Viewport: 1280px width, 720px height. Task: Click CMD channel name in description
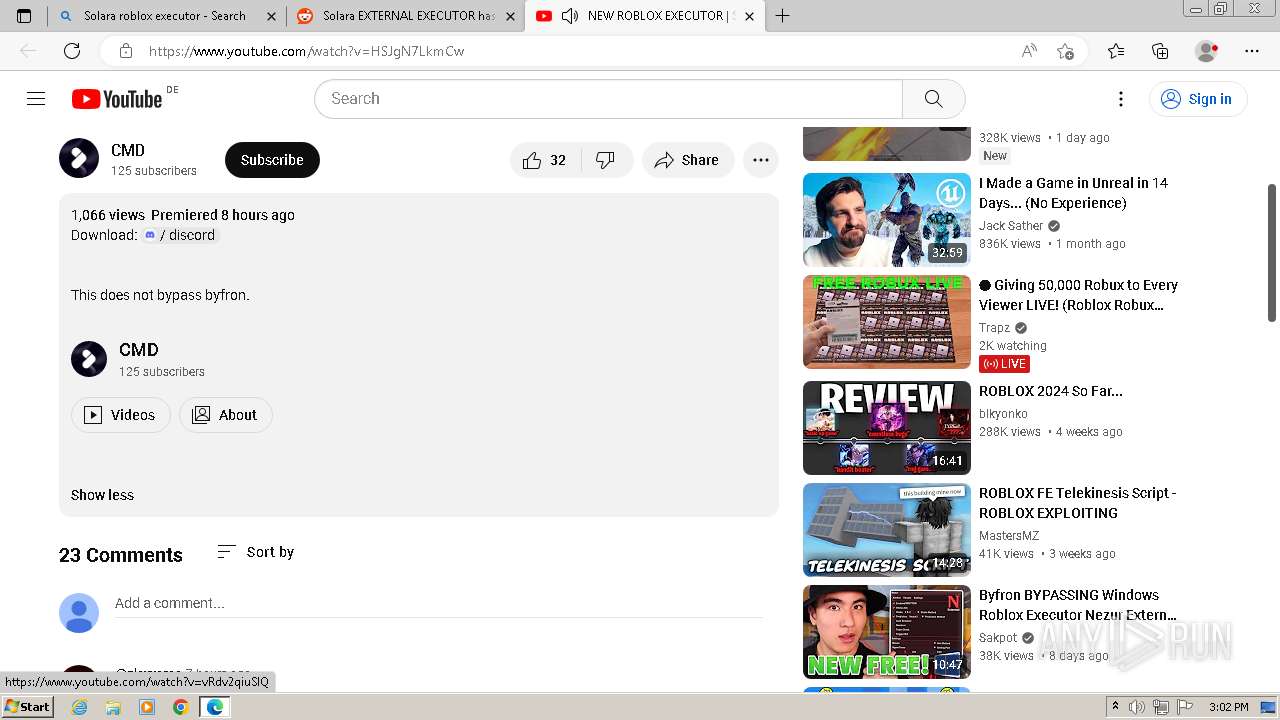point(139,350)
